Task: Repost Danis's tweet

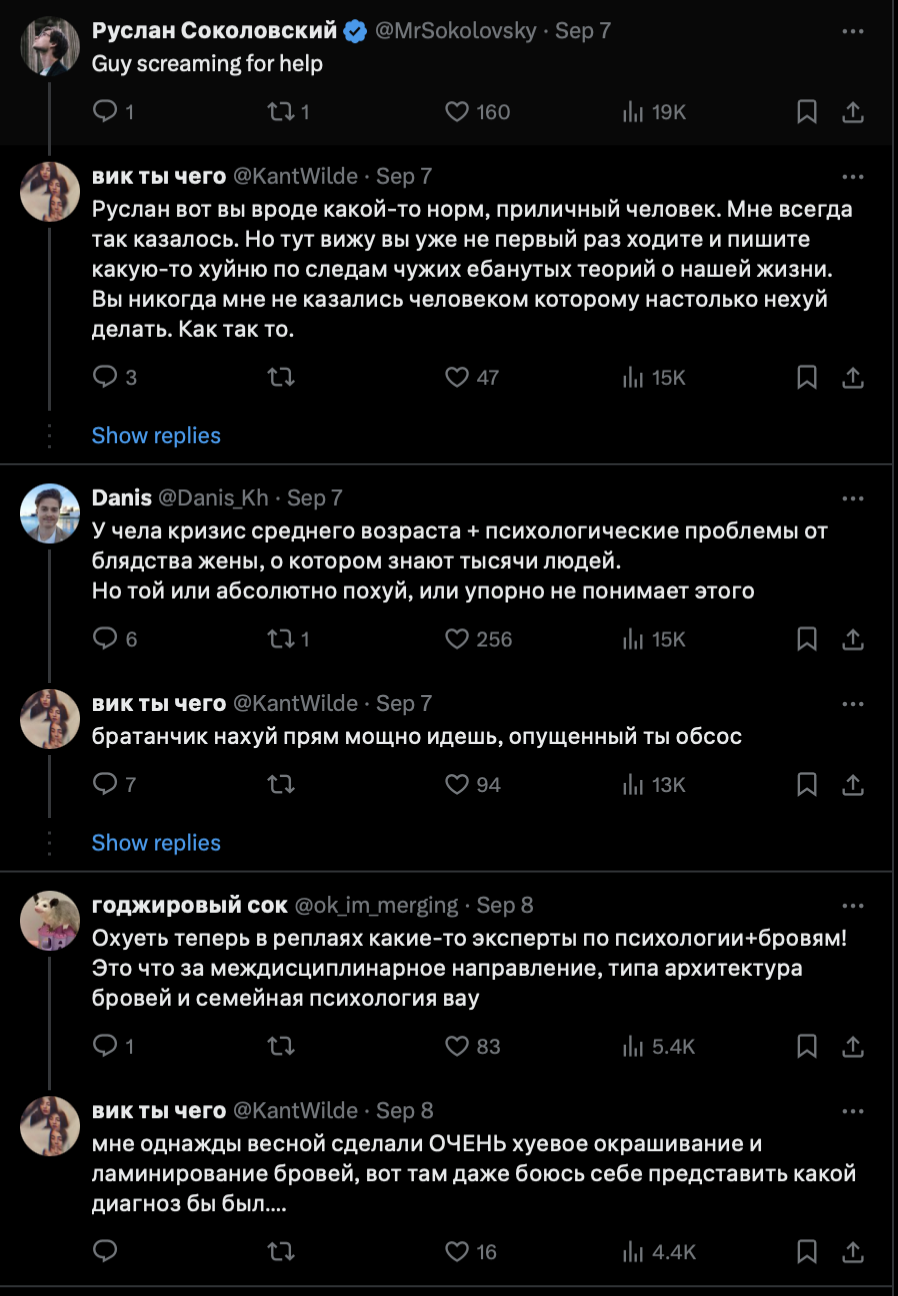Action: [281, 639]
